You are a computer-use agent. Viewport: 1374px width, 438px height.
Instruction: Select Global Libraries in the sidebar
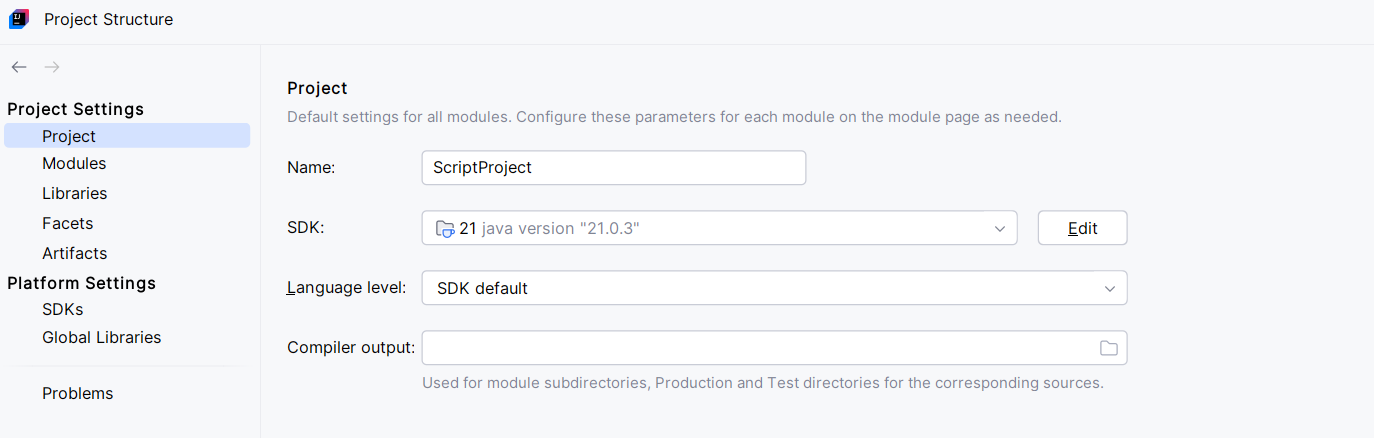coord(101,337)
